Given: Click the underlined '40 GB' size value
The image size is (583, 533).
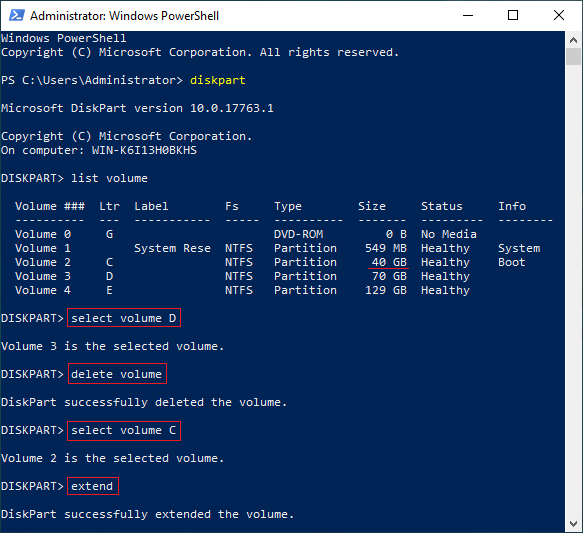Looking at the screenshot, I should pyautogui.click(x=389, y=262).
